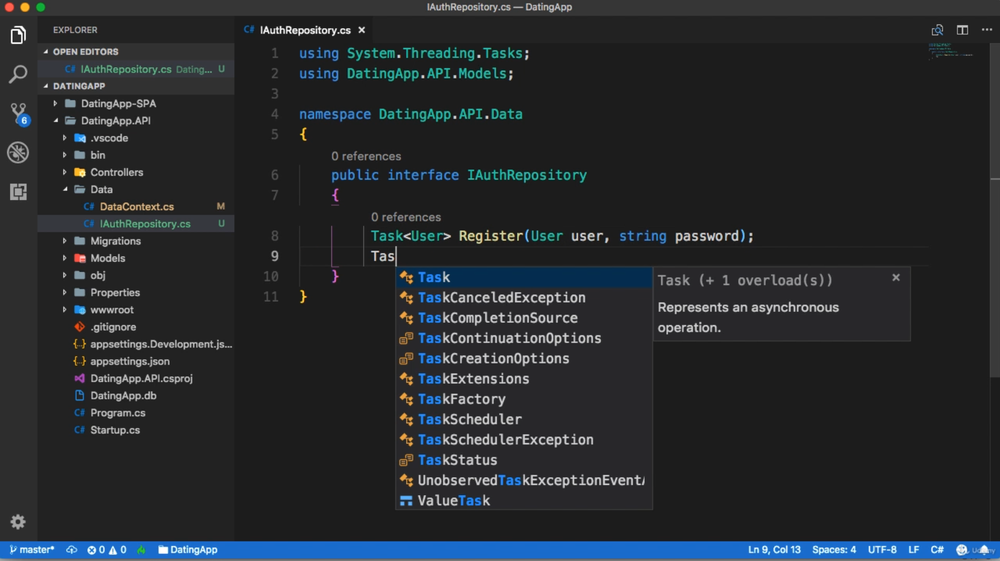1000x561 pixels.
Task: Expand the wwwroot folder
Action: coord(136,310)
